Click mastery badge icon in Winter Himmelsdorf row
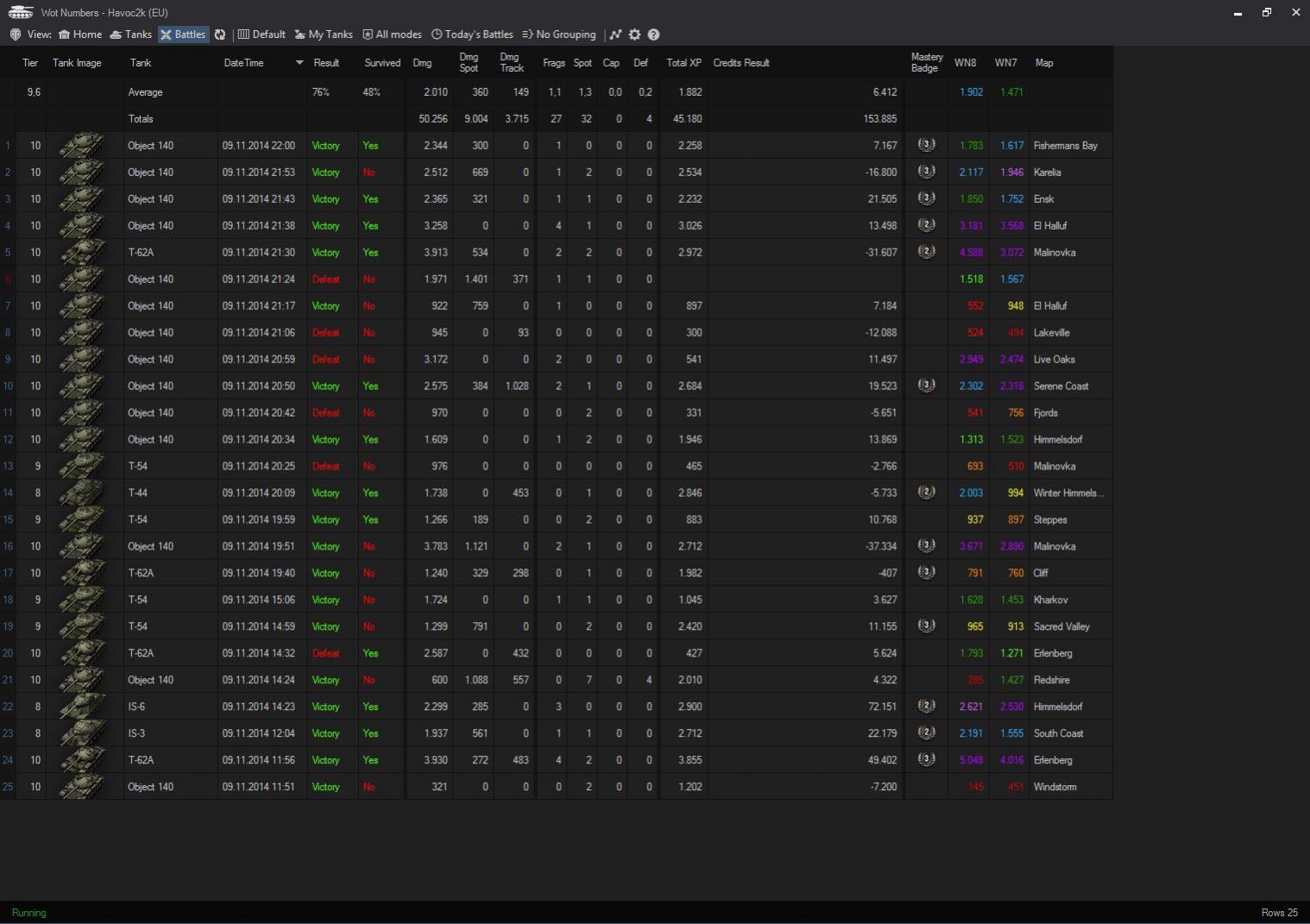Screen dimensions: 1310x924 926,493
